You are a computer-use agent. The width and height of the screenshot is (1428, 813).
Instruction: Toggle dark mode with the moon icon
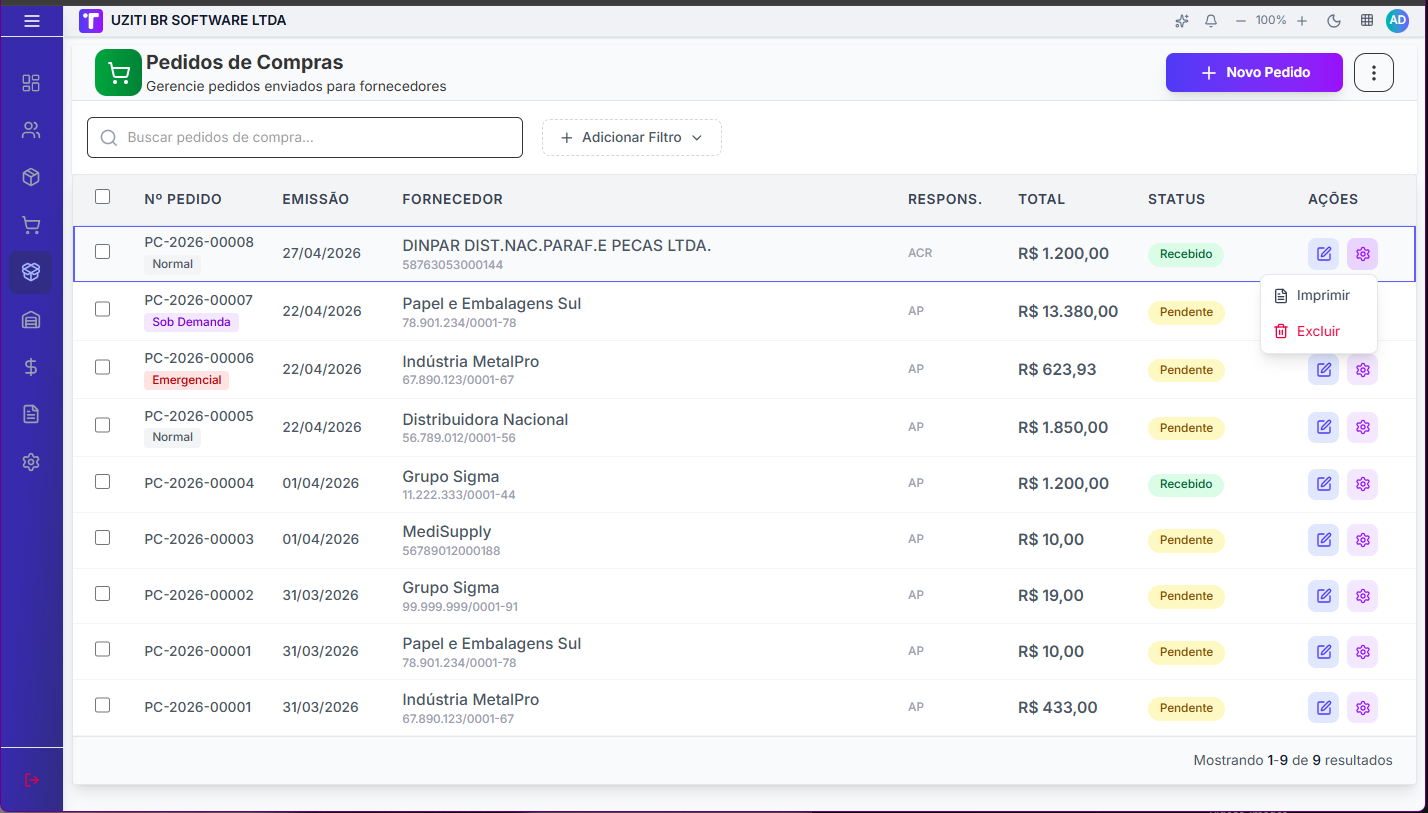[x=1334, y=20]
